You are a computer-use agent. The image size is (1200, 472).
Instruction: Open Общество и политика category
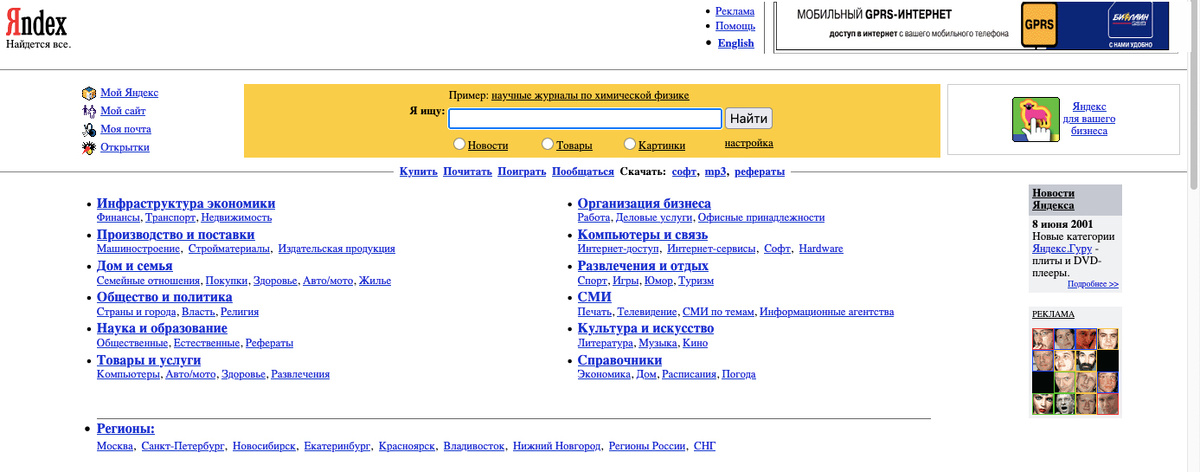click(165, 296)
